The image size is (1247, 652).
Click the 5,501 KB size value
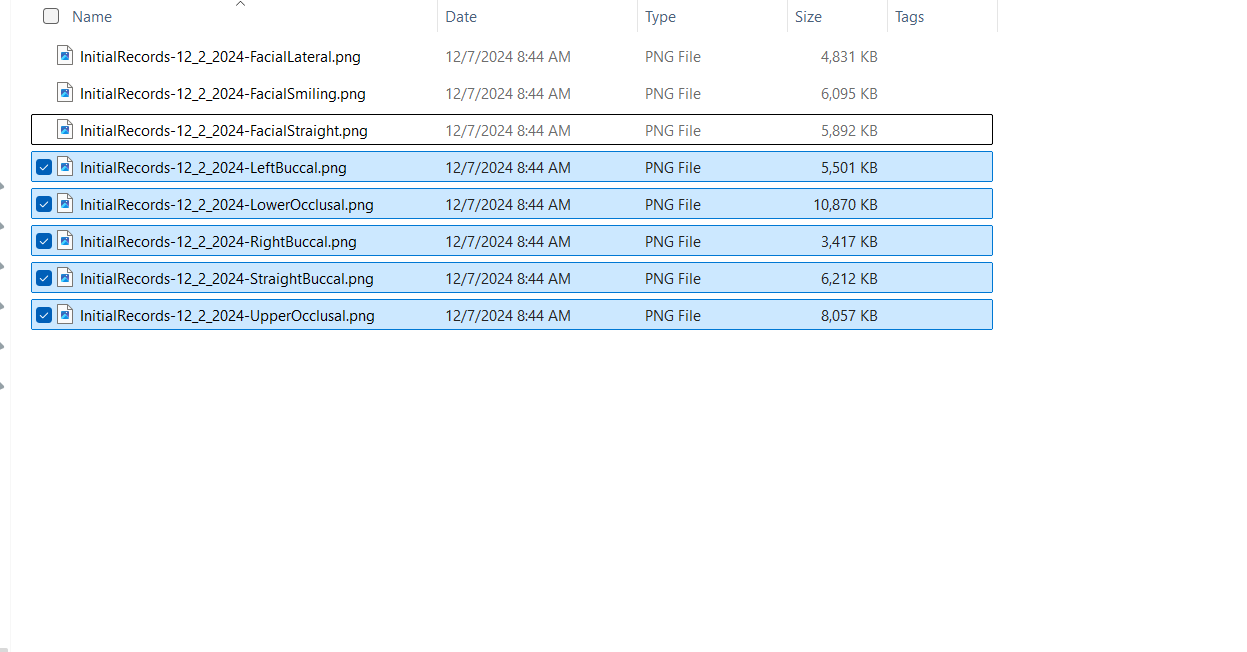tap(849, 168)
